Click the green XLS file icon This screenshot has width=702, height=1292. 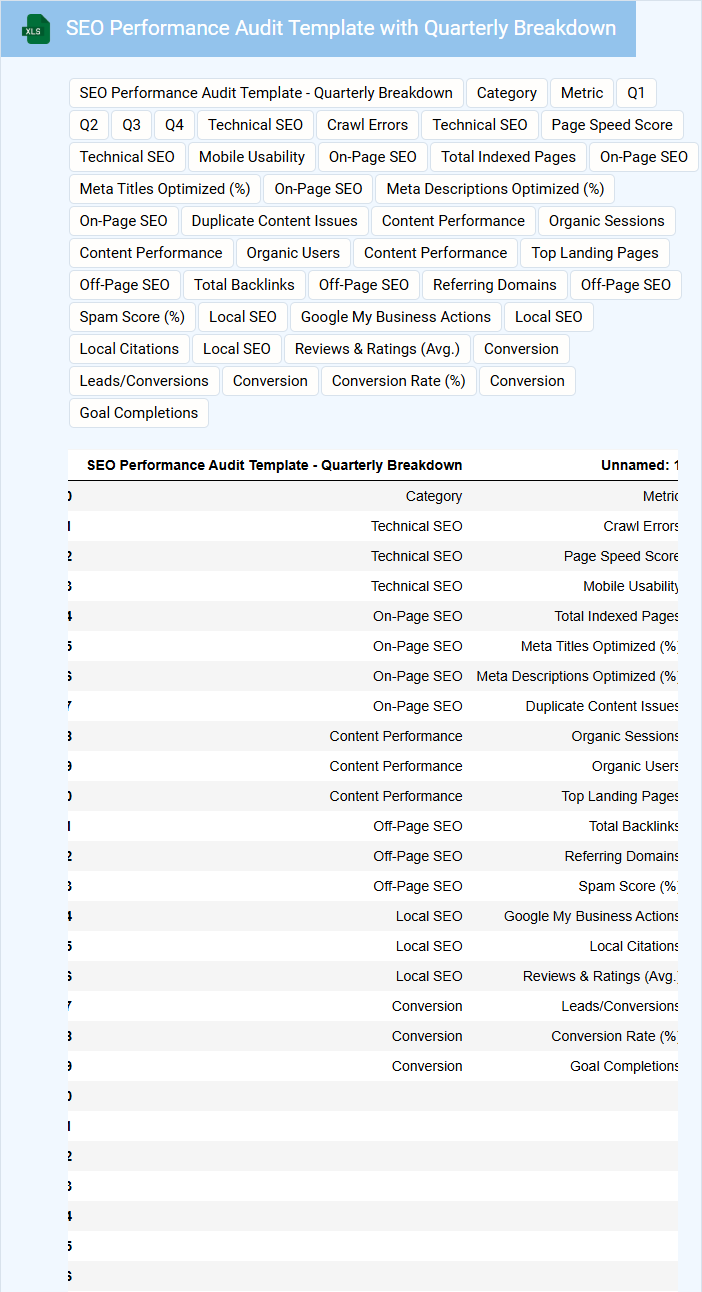pyautogui.click(x=37, y=29)
